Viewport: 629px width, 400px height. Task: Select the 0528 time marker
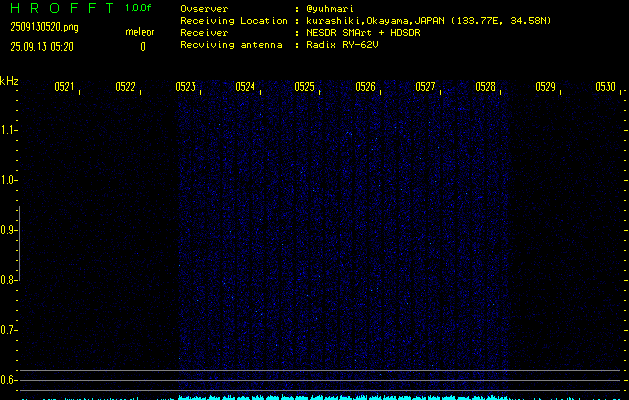click(485, 87)
